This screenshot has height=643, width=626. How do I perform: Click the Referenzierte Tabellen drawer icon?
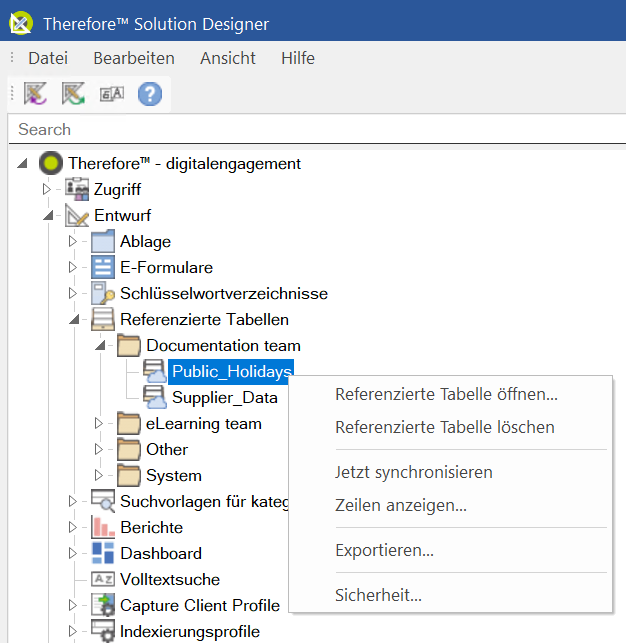pyautogui.click(x=103, y=319)
